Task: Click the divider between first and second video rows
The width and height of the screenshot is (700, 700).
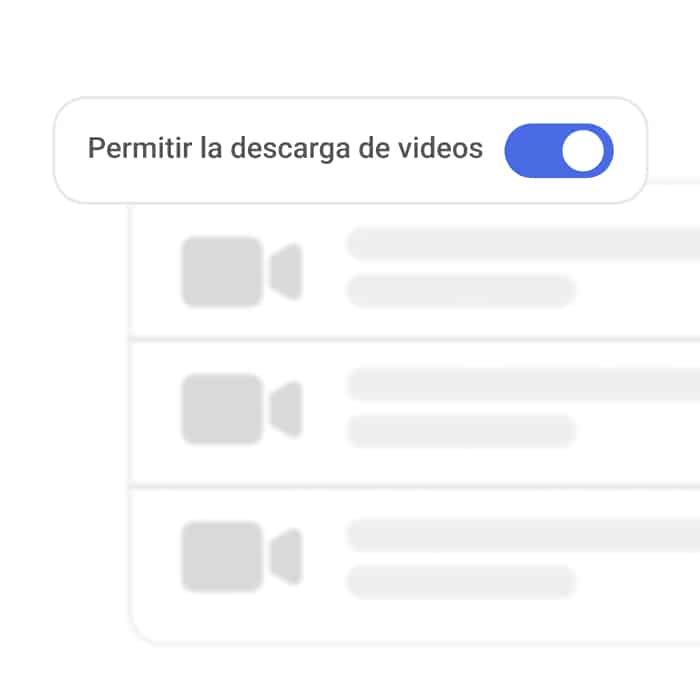Action: pos(414,340)
